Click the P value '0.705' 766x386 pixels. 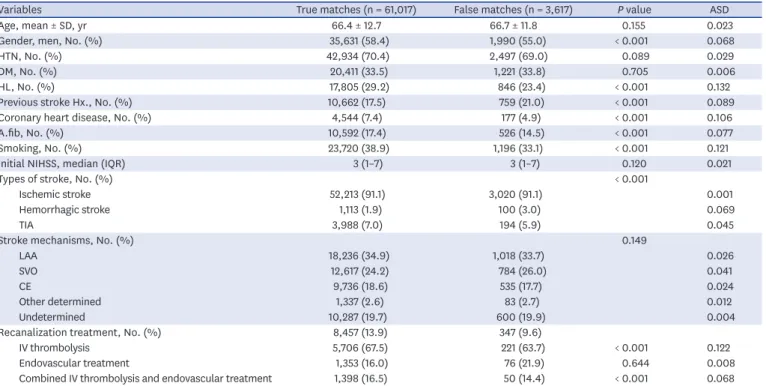(635, 72)
